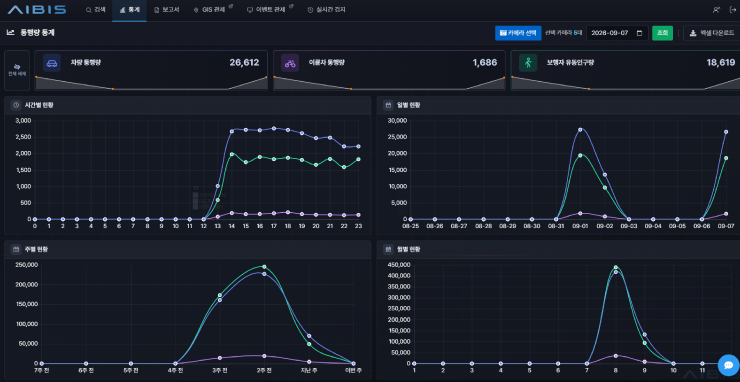The image size is (740, 382).
Task: Open the calendar picker icon in the date field
Action: pos(639,33)
